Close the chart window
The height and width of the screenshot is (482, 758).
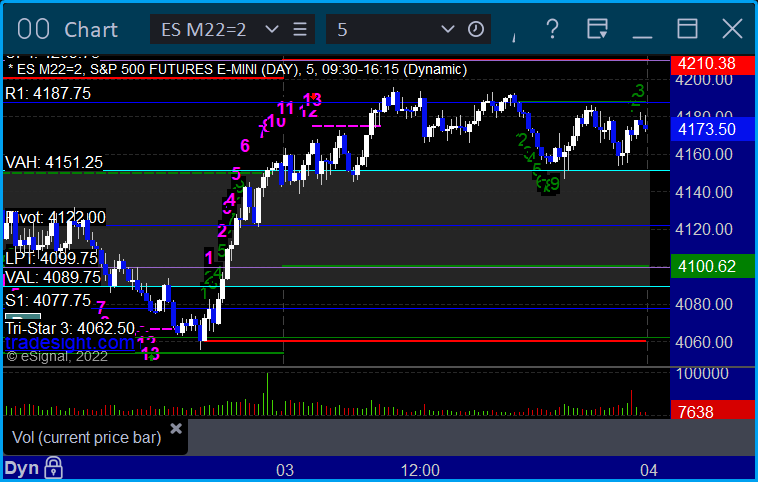click(x=732, y=29)
